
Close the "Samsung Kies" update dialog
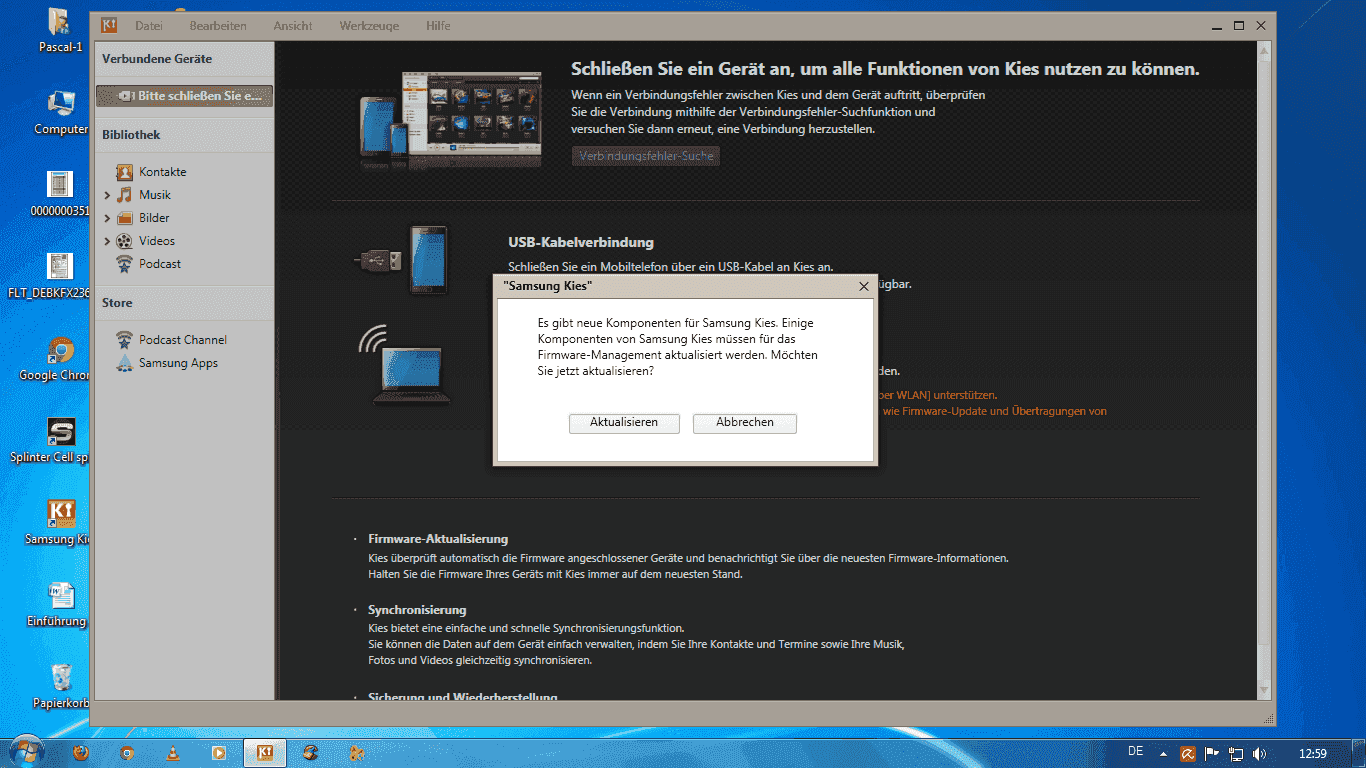[x=864, y=286]
